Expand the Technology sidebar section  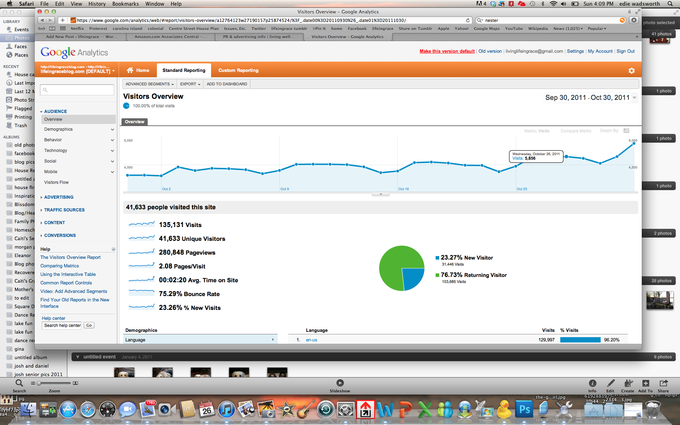coord(78,150)
